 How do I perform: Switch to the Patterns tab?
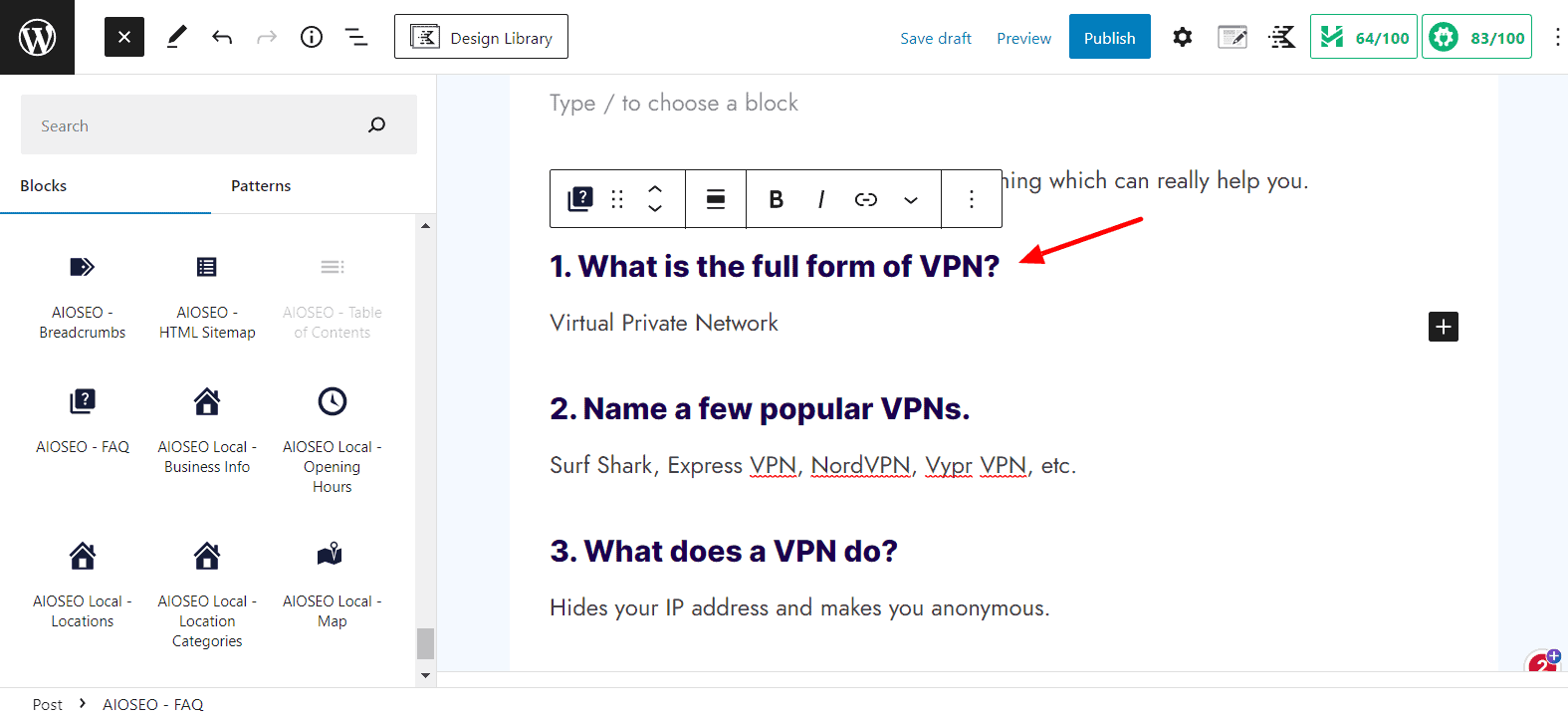pos(261,186)
